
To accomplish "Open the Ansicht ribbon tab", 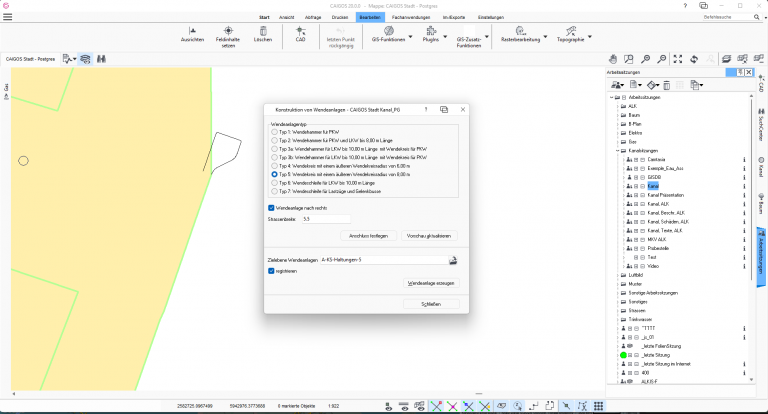I will 287,17.
